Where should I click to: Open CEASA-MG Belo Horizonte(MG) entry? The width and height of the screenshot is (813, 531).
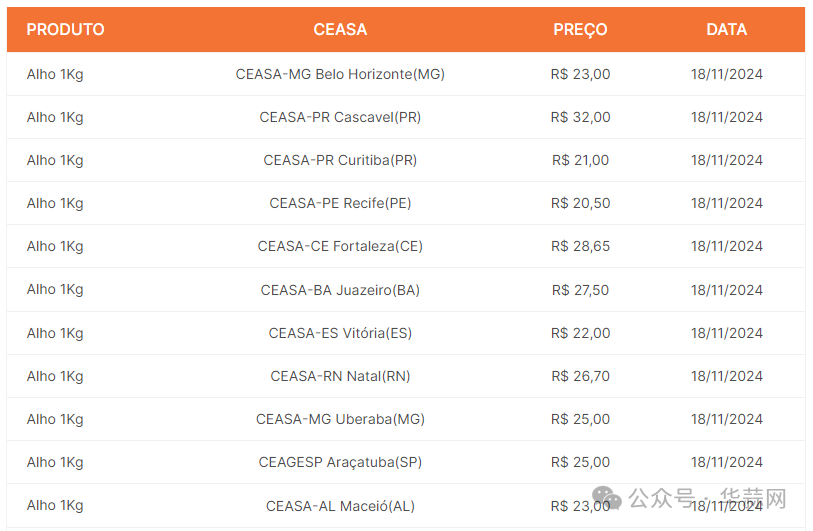tap(340, 74)
